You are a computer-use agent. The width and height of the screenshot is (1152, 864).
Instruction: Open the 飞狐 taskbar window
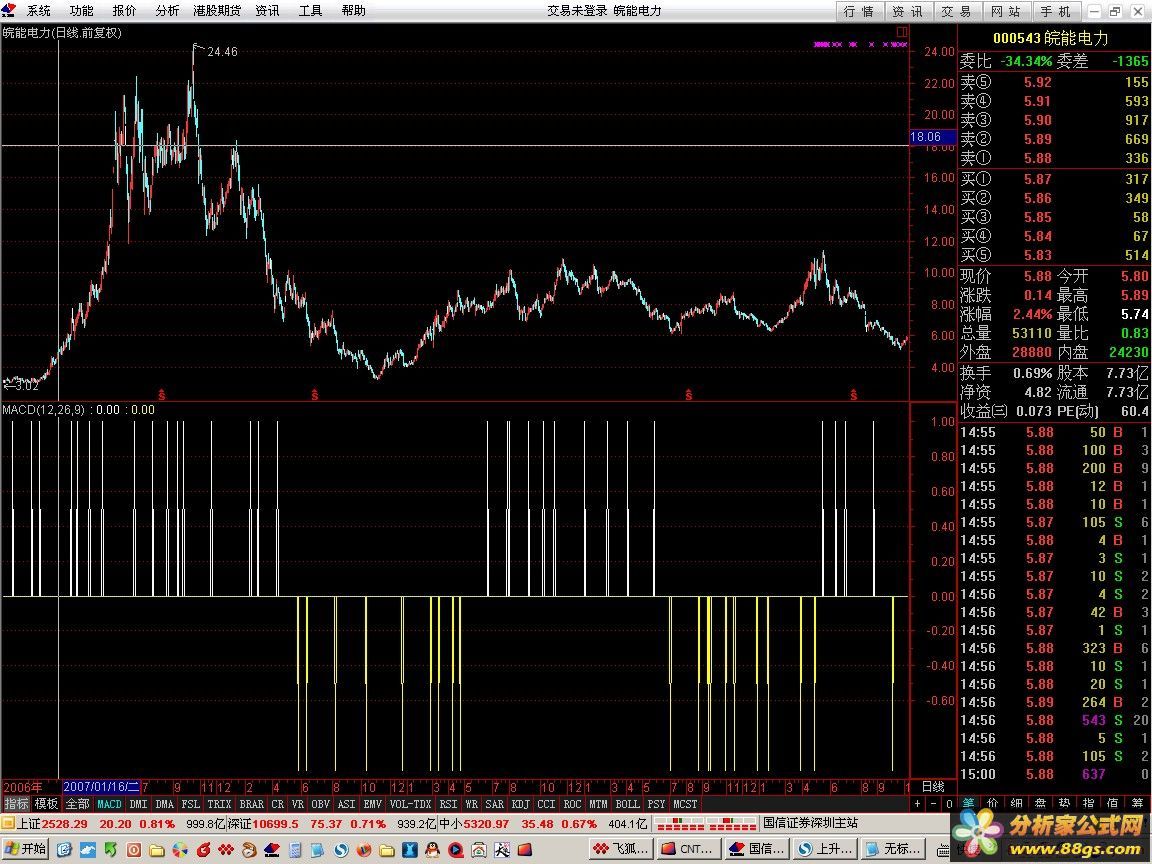[622, 849]
